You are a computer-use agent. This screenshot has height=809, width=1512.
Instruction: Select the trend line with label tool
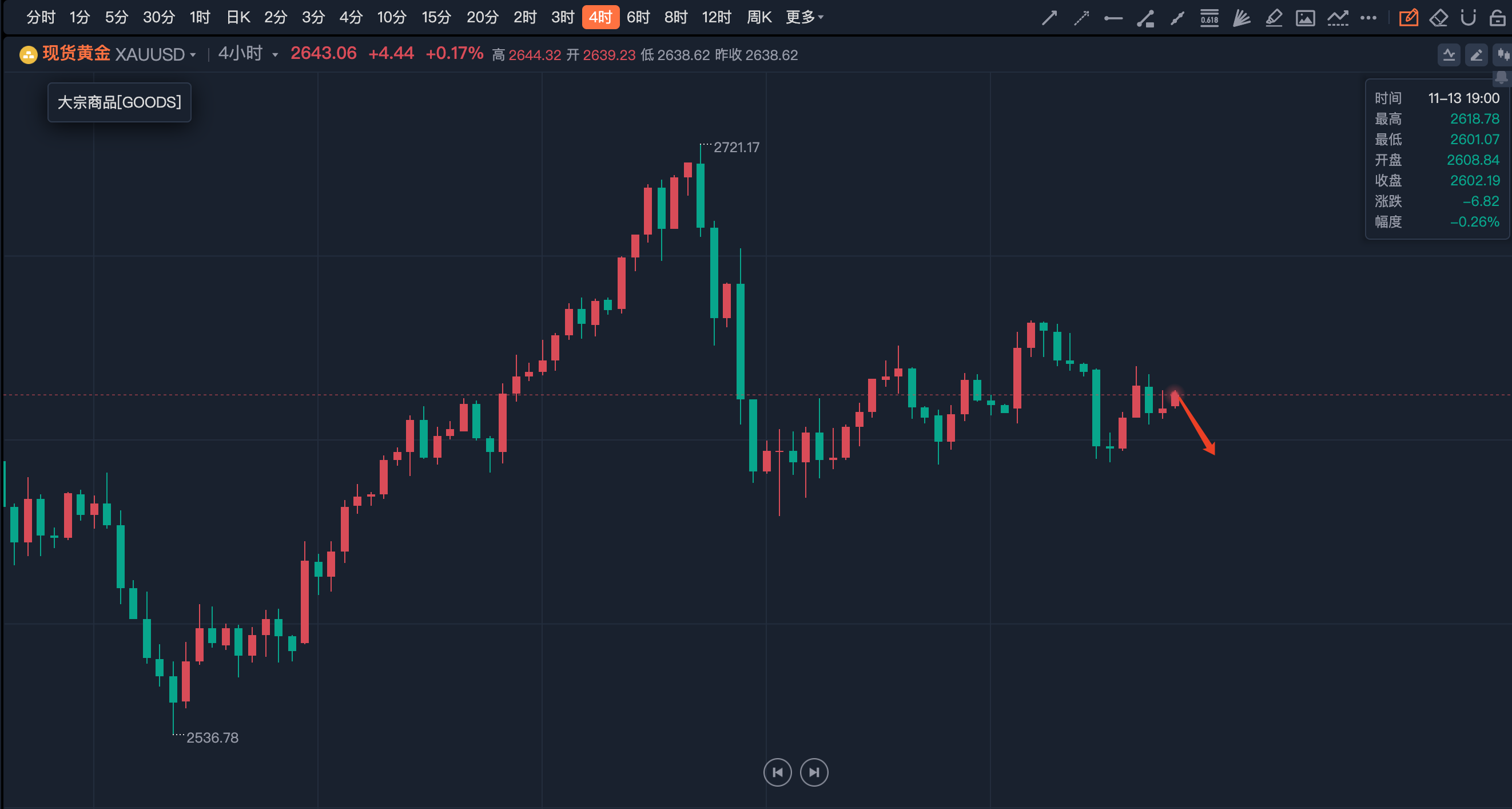pyautogui.click(x=1145, y=18)
